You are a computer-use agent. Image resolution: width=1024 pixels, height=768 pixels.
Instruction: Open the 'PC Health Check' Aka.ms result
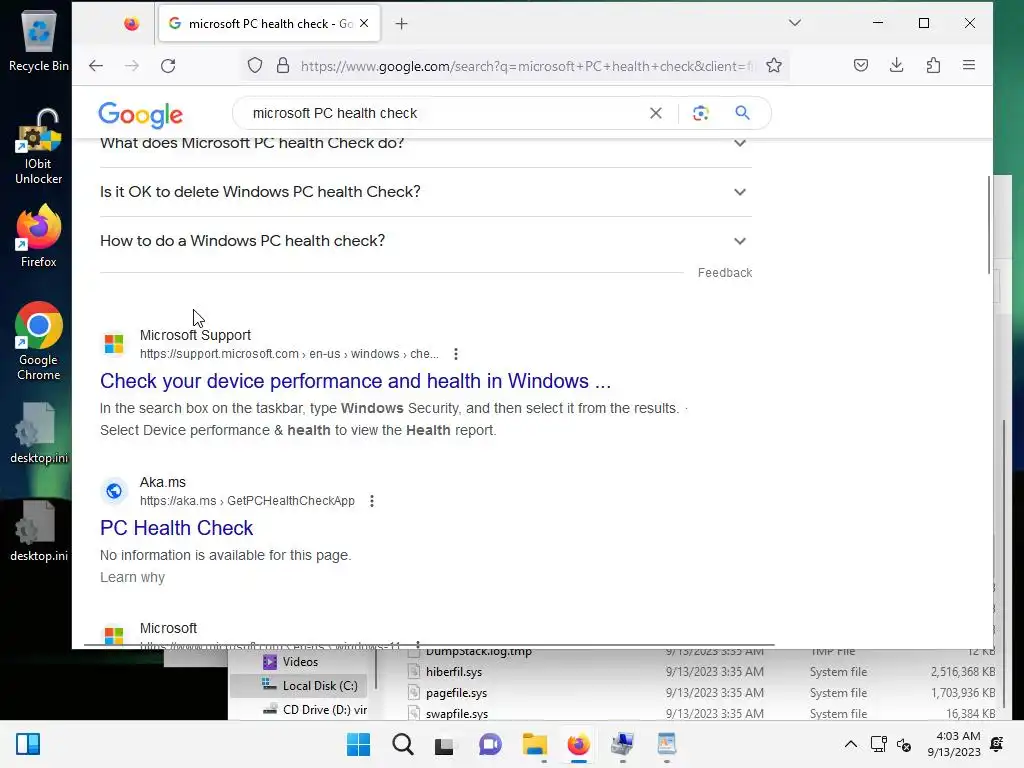pos(176,528)
